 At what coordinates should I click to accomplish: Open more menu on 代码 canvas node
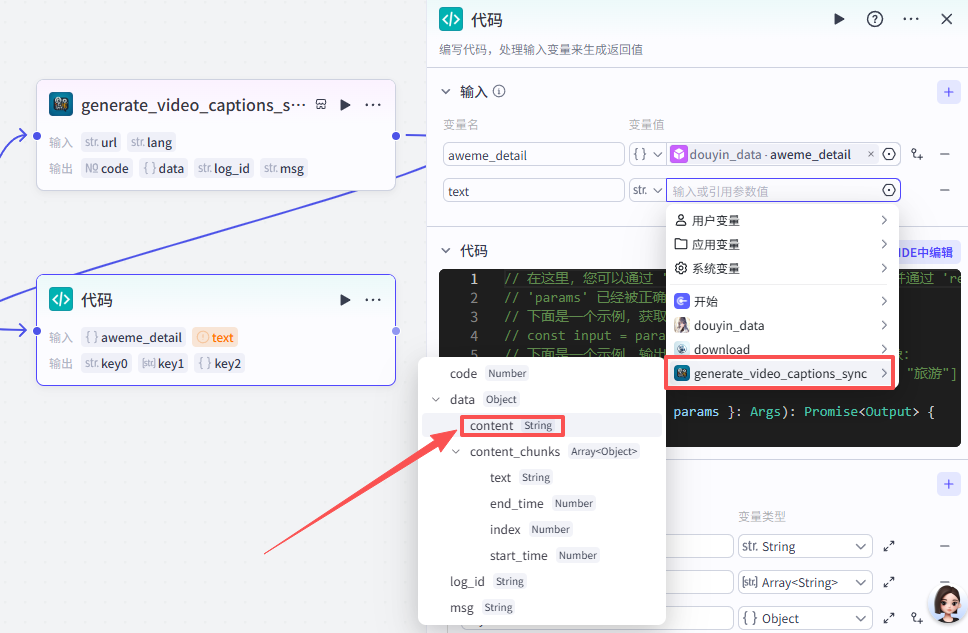373,300
